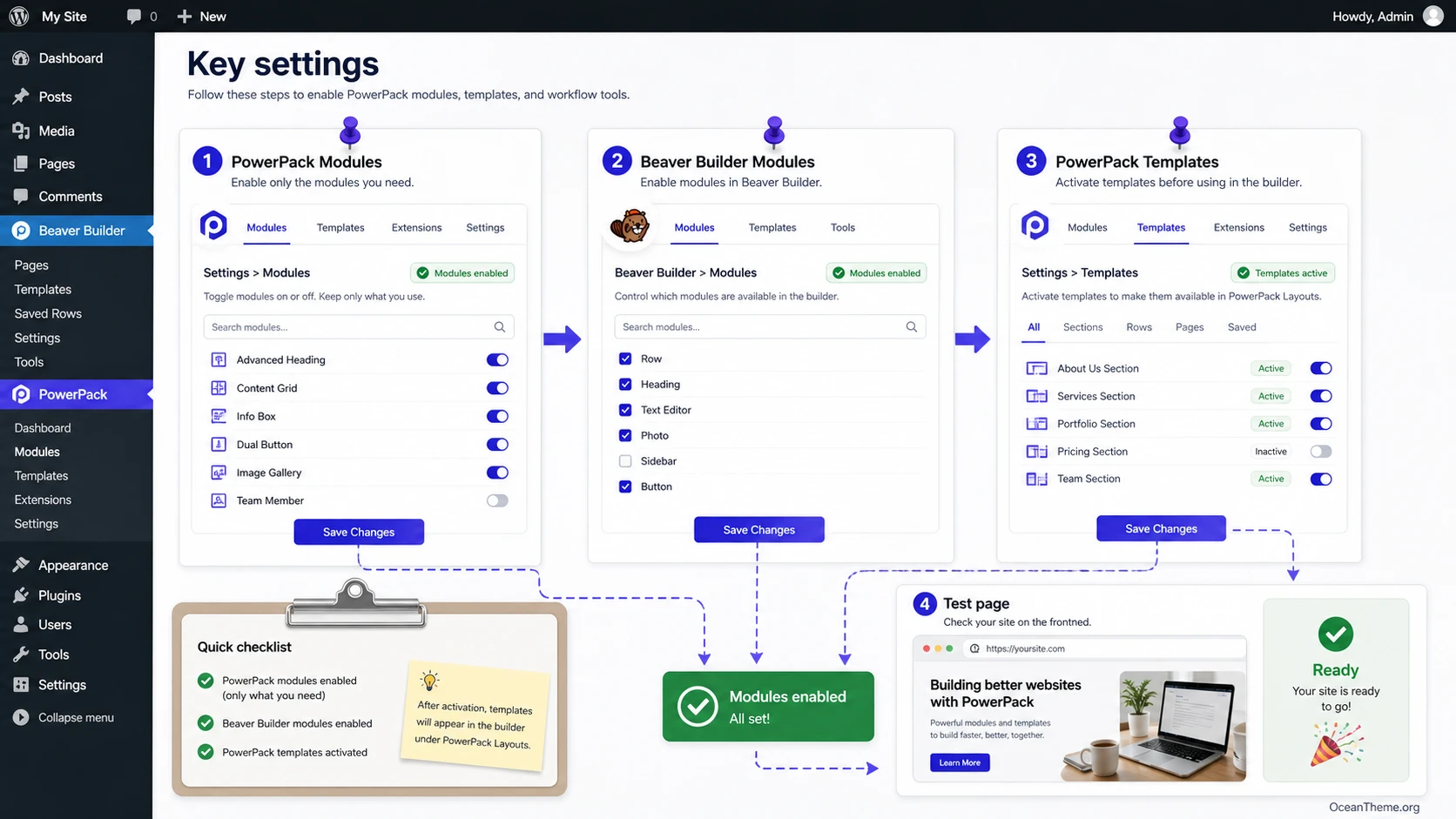The image size is (1456, 819).
Task: Click the Beaver Builder sidebar icon
Action: click(21, 231)
